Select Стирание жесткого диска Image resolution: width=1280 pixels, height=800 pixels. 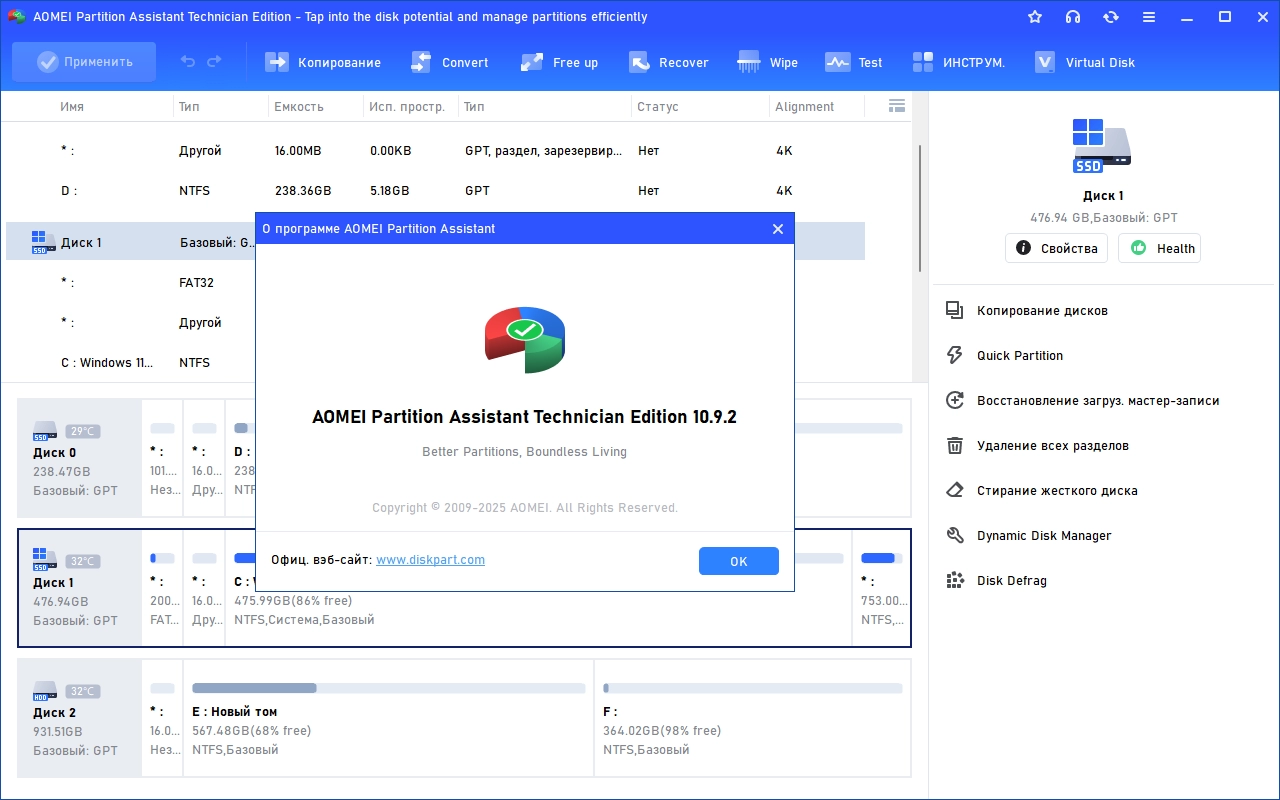(x=1041, y=491)
